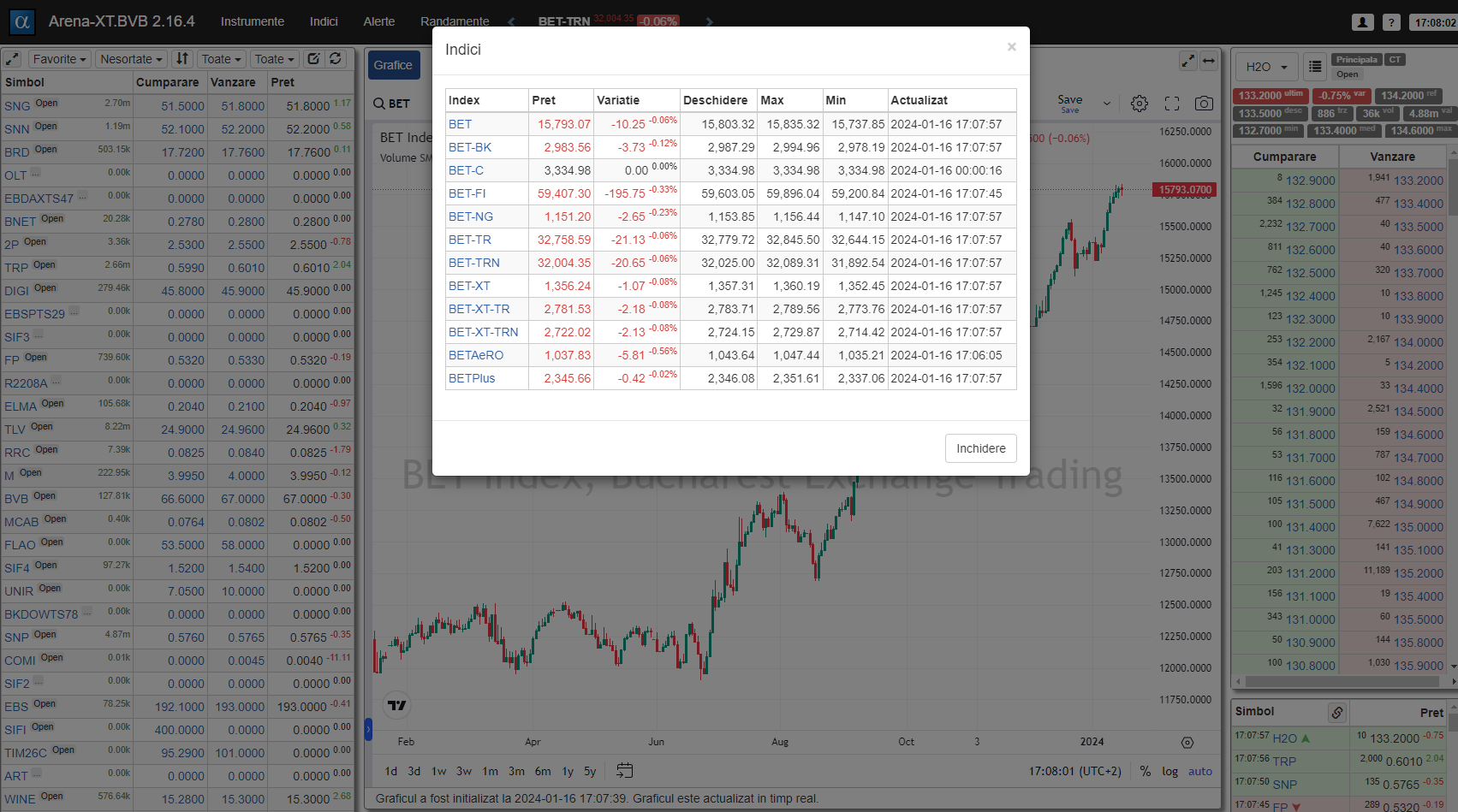Open the BETAeRO index link
This screenshot has width=1458, height=812.
pyautogui.click(x=476, y=355)
